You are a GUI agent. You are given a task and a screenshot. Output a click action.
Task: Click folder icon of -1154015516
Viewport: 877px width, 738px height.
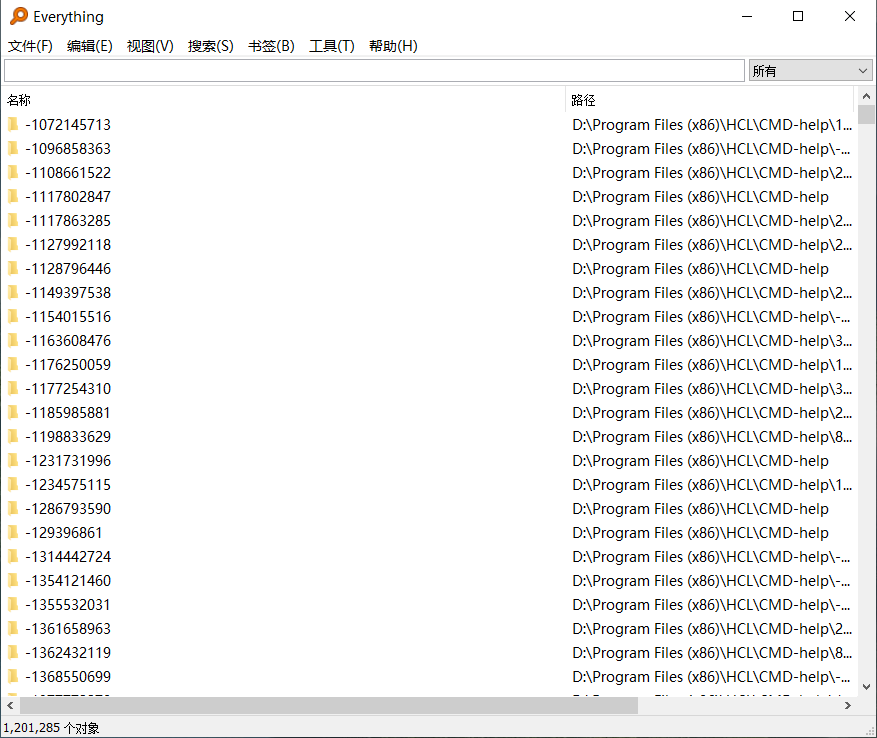(x=13, y=317)
